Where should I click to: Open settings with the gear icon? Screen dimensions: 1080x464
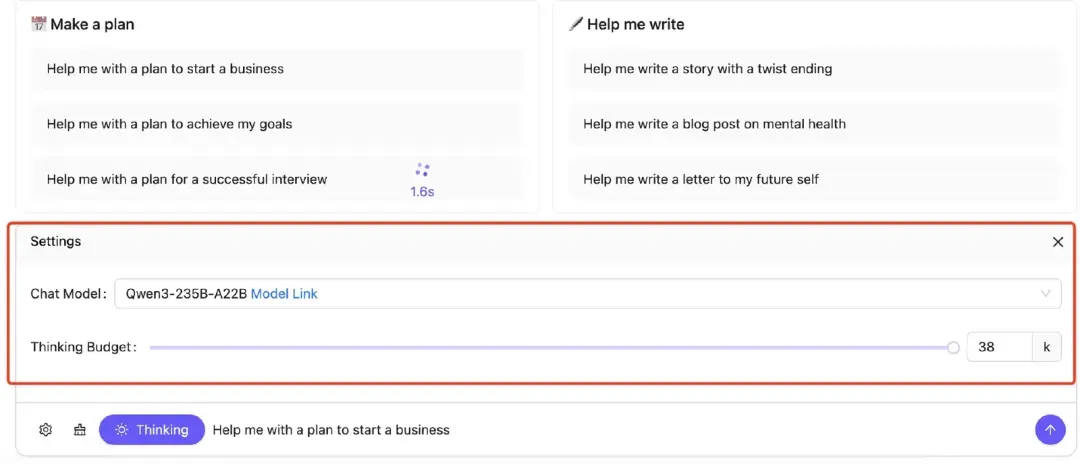pyautogui.click(x=45, y=430)
